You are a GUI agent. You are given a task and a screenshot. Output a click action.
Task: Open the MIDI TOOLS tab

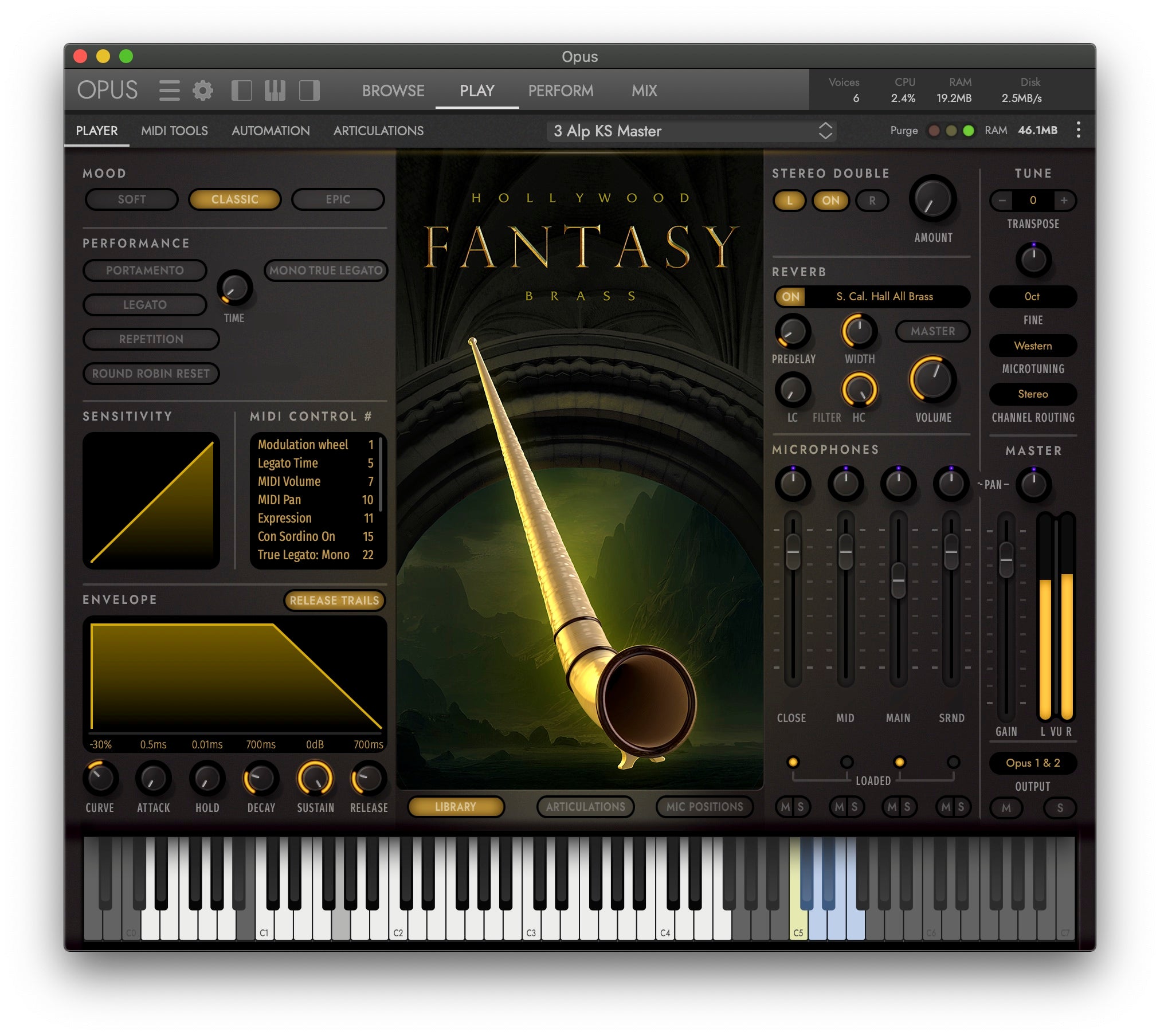click(x=175, y=131)
